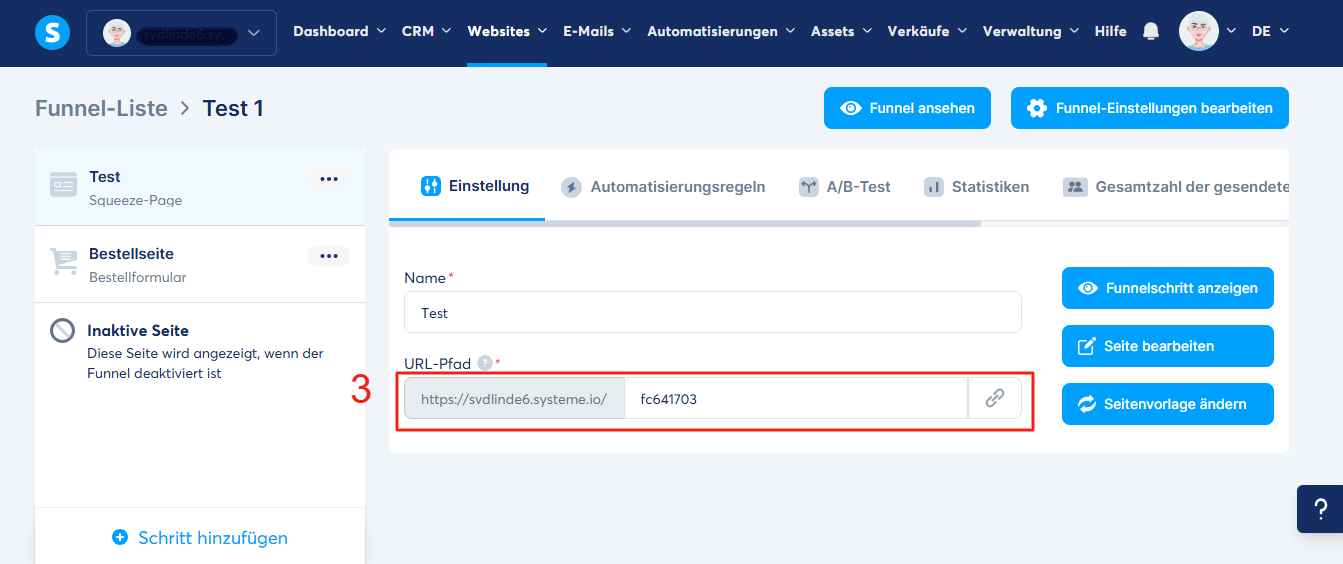This screenshot has width=1343, height=564.
Task: Open the Hilfe menu item
Action: (x=1110, y=31)
